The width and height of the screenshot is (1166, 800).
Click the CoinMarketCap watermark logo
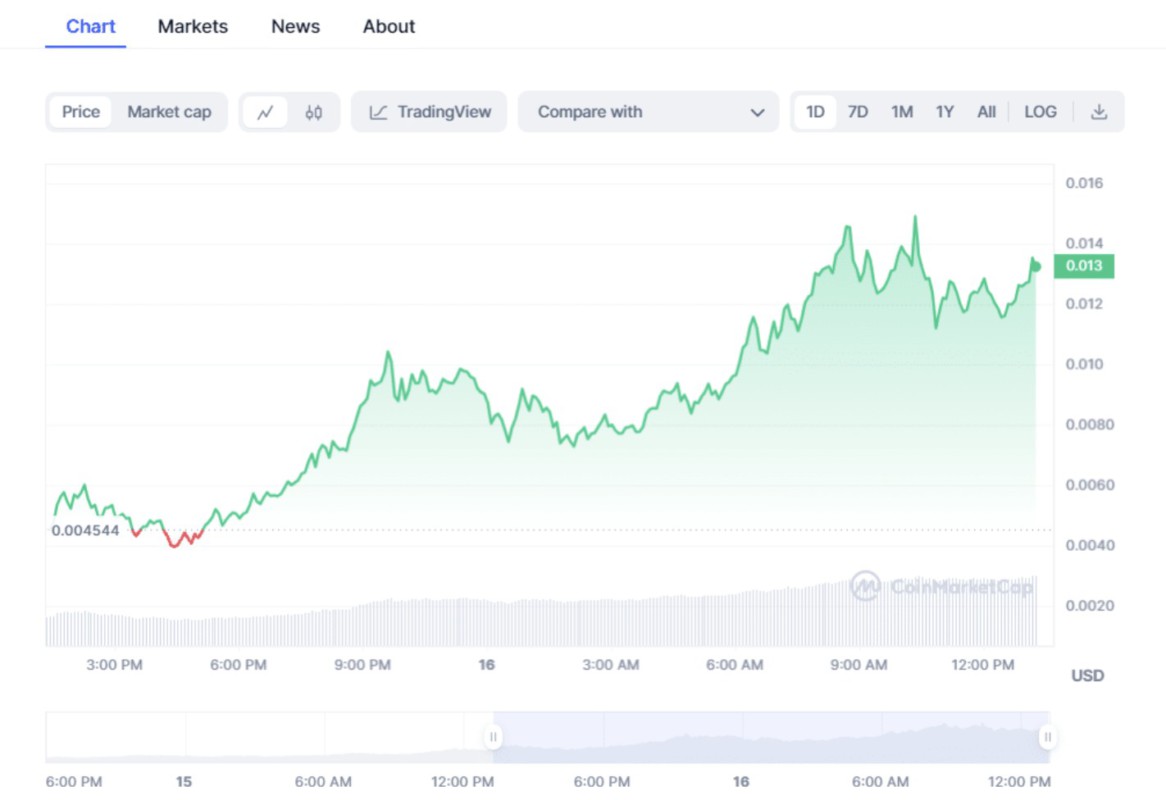point(866,588)
